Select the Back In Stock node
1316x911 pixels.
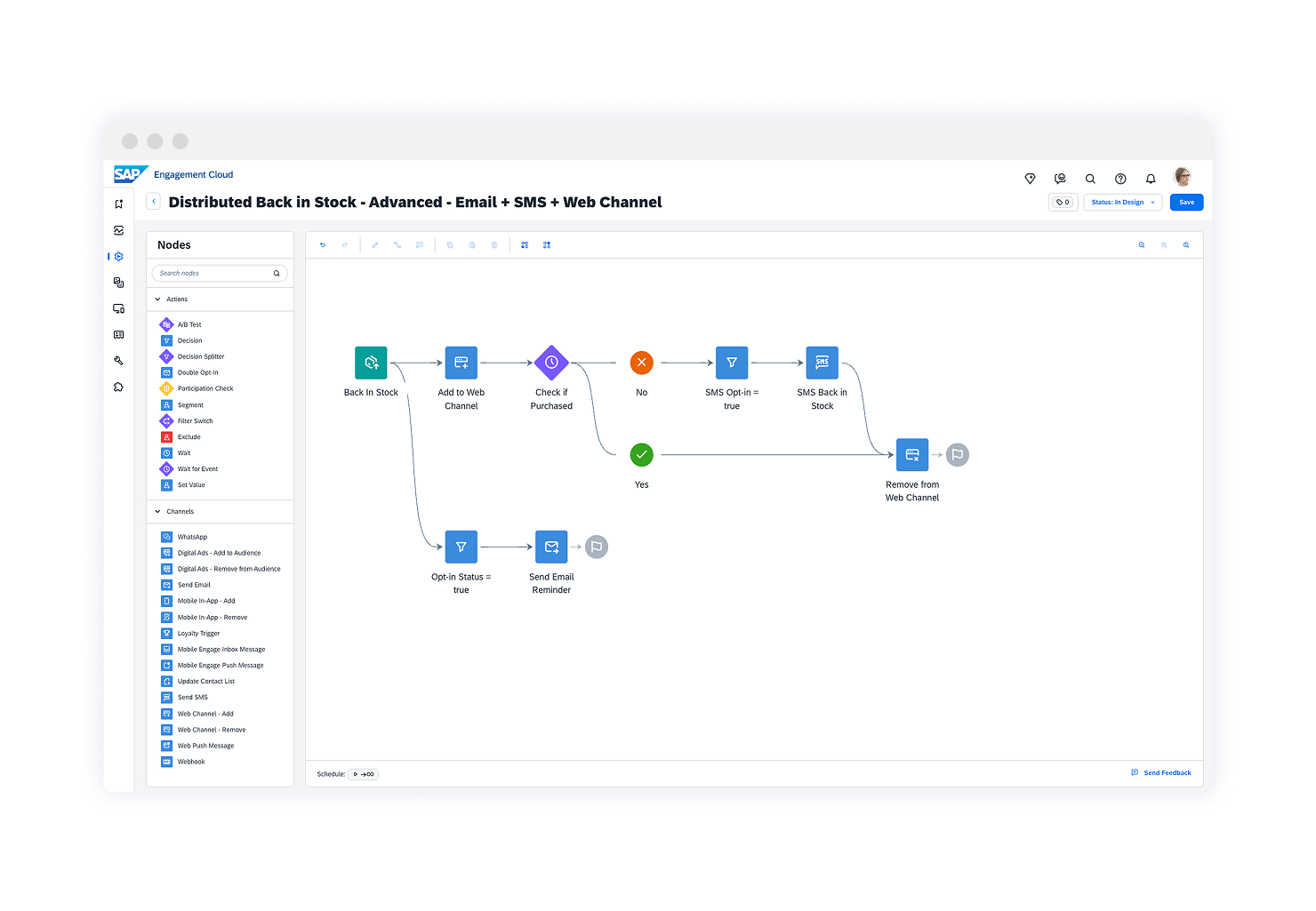(371, 363)
